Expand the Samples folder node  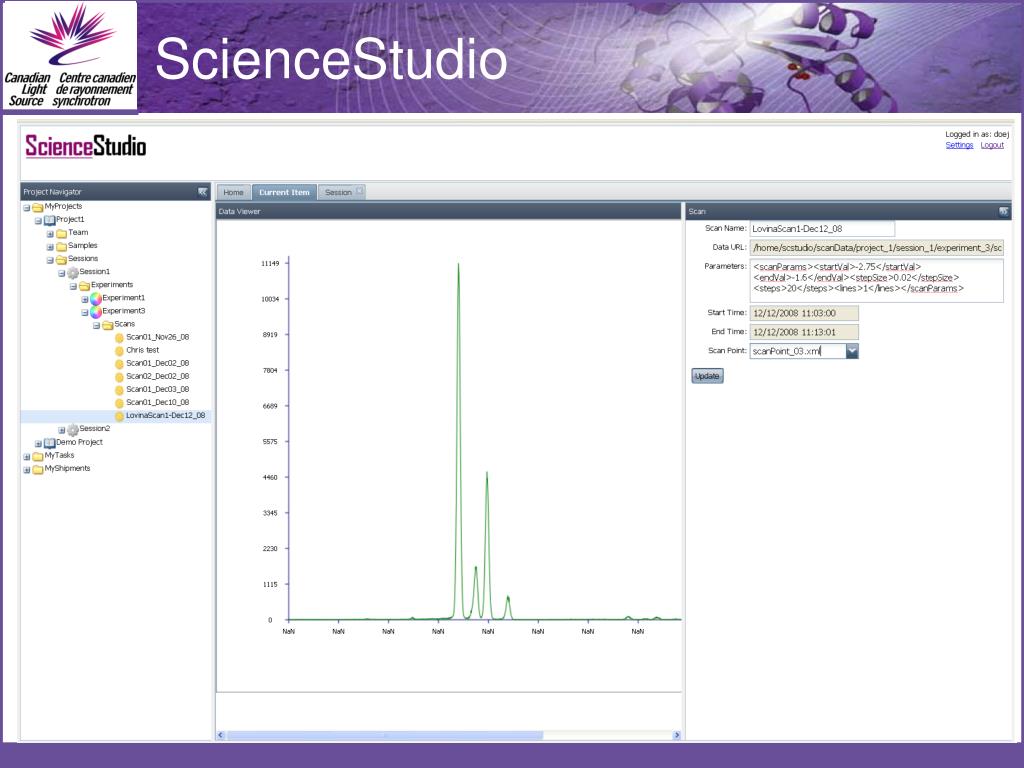click(50, 247)
